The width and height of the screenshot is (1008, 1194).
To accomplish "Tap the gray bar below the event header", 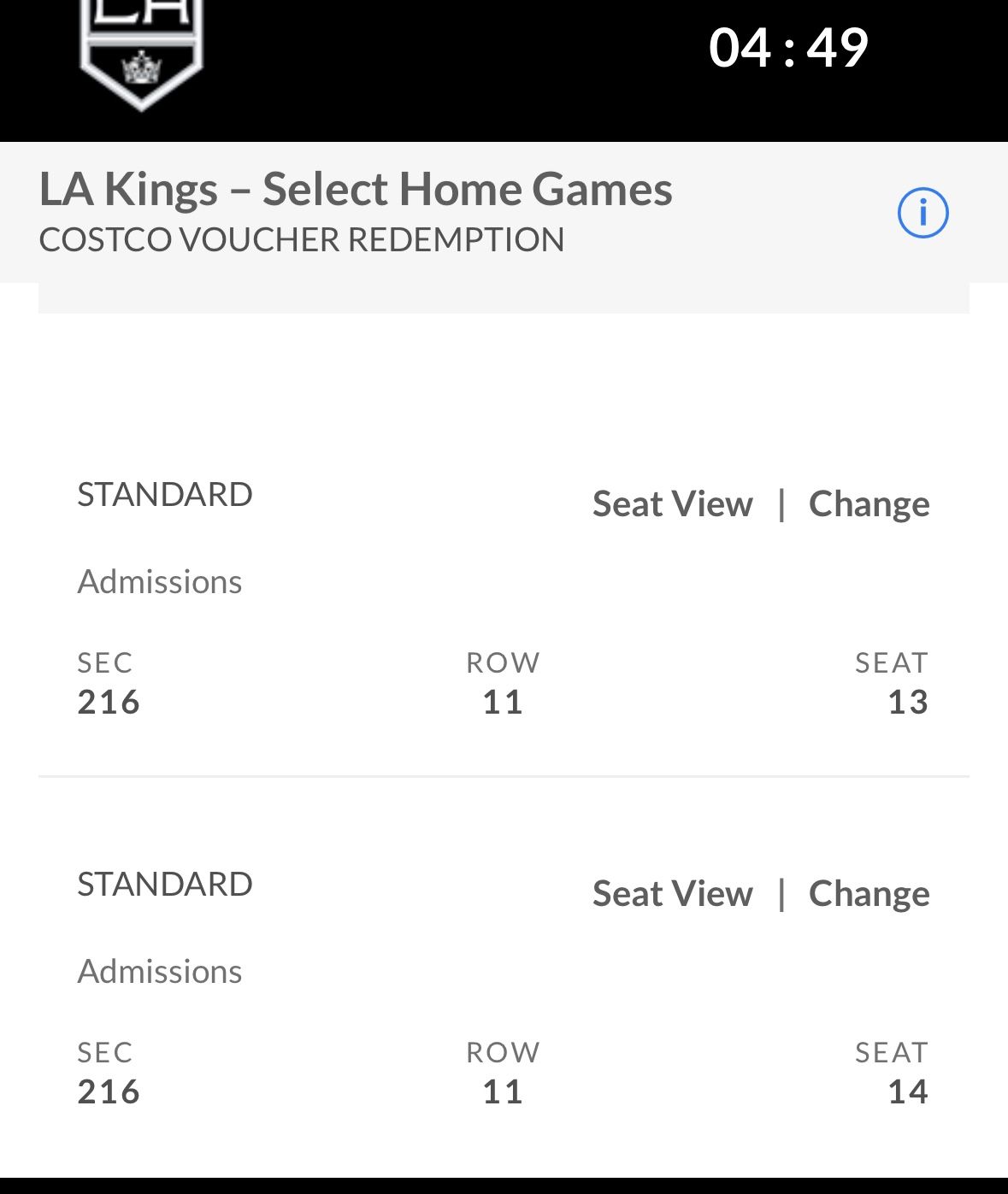I will 504,298.
